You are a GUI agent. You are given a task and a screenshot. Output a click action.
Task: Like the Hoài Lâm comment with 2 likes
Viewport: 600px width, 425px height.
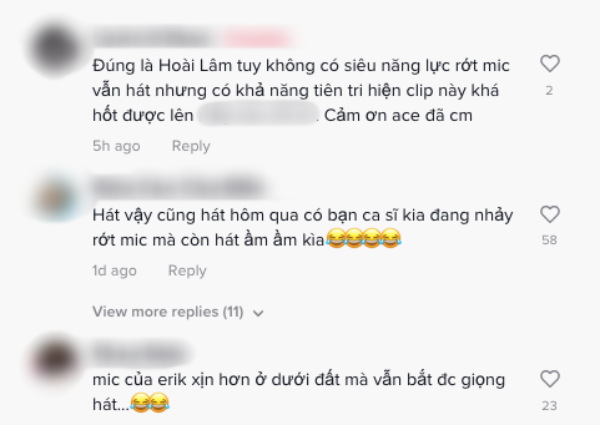click(x=550, y=64)
